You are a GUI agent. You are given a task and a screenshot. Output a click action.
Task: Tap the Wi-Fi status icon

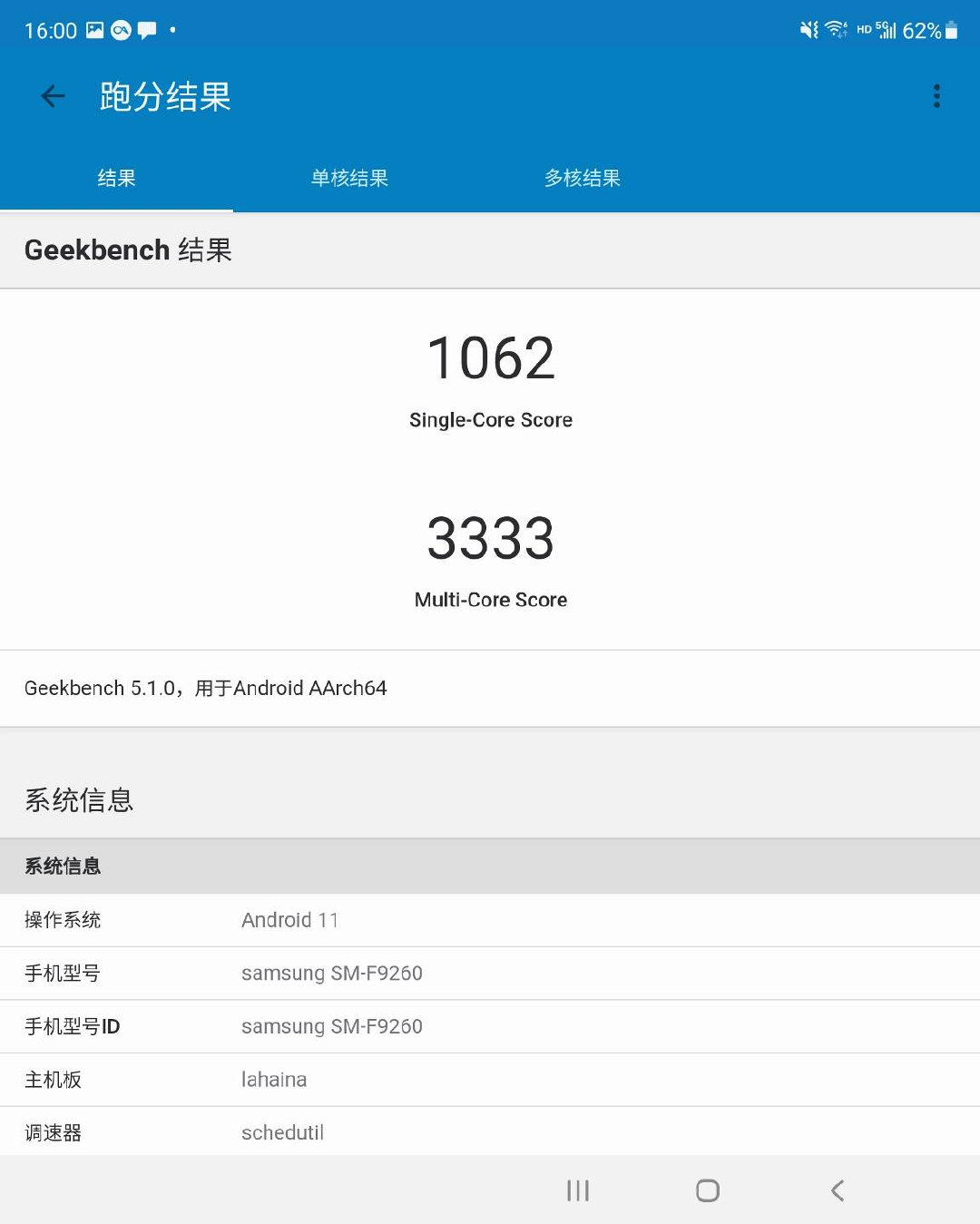coord(837,30)
